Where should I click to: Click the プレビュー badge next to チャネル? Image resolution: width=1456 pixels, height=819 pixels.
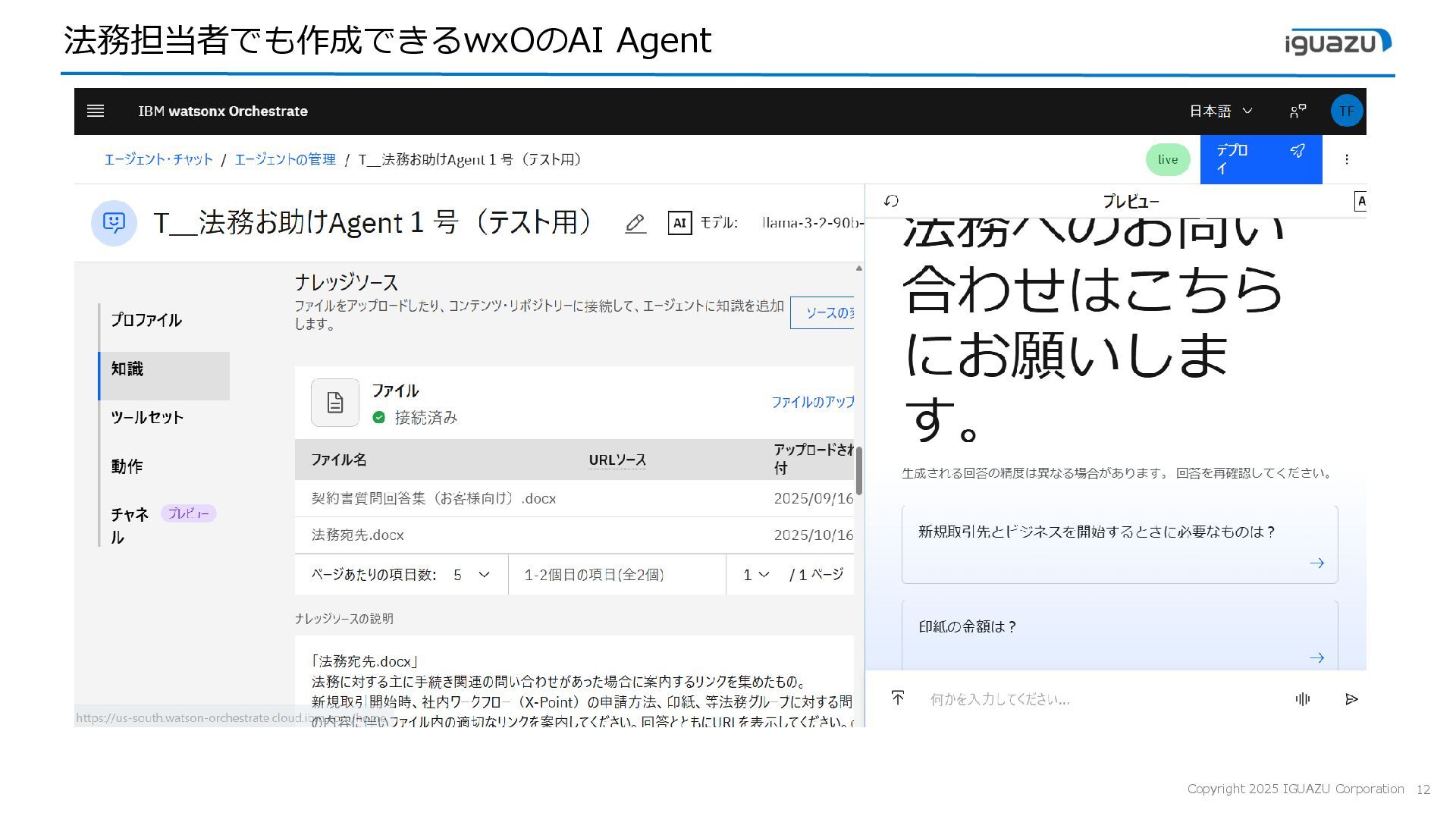point(189,513)
